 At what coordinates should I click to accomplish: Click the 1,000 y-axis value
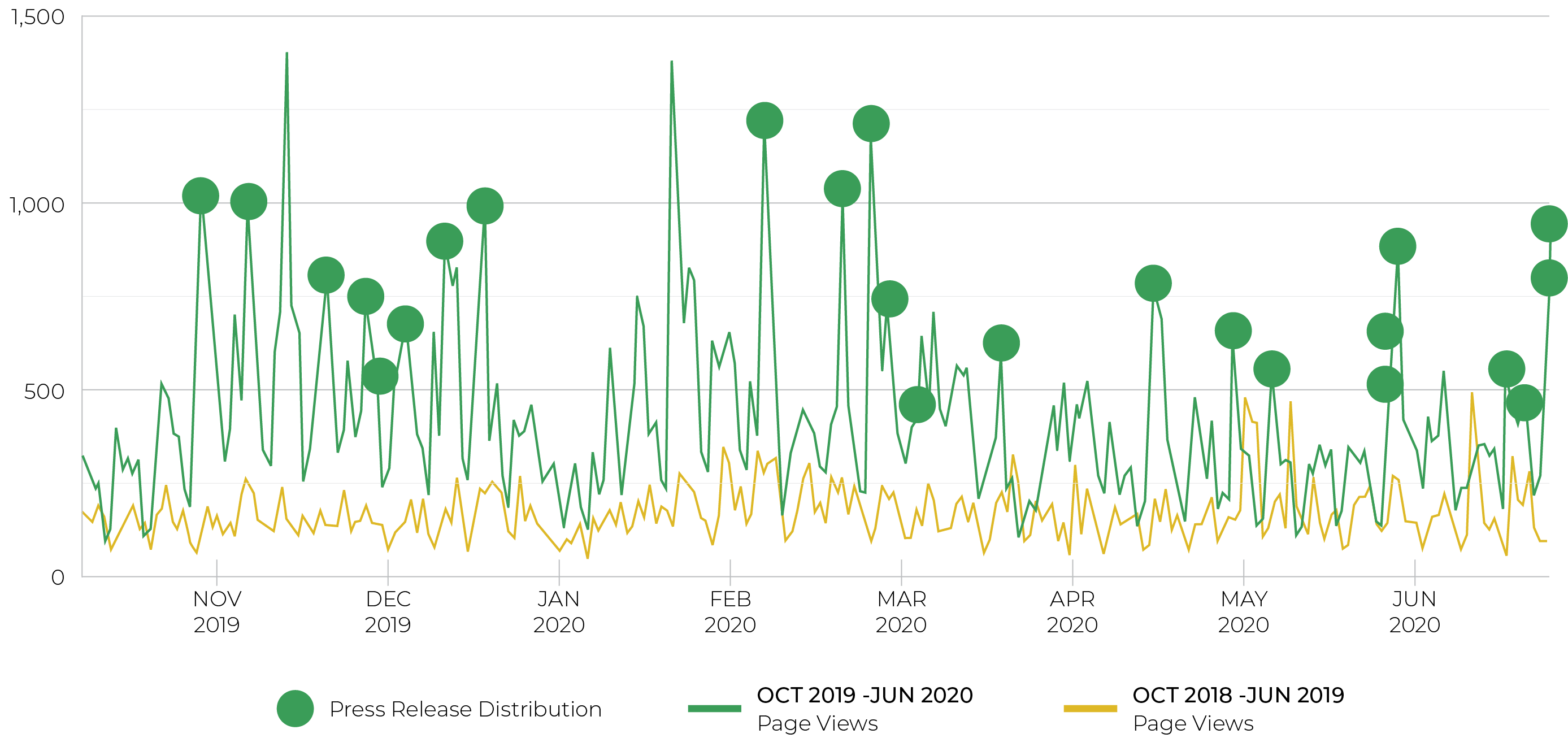pyautogui.click(x=37, y=205)
